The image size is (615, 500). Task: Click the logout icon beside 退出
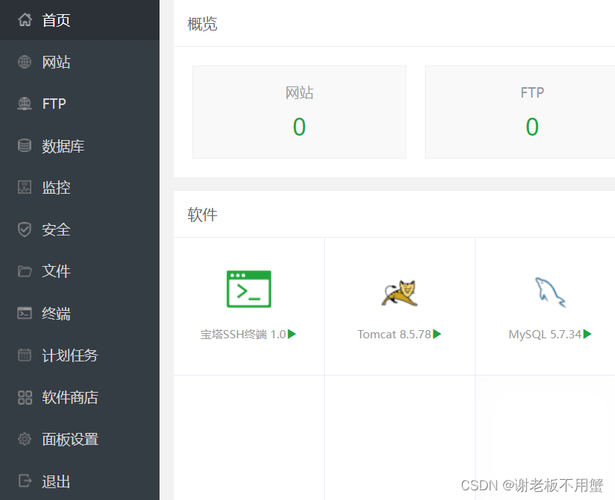click(x=25, y=482)
